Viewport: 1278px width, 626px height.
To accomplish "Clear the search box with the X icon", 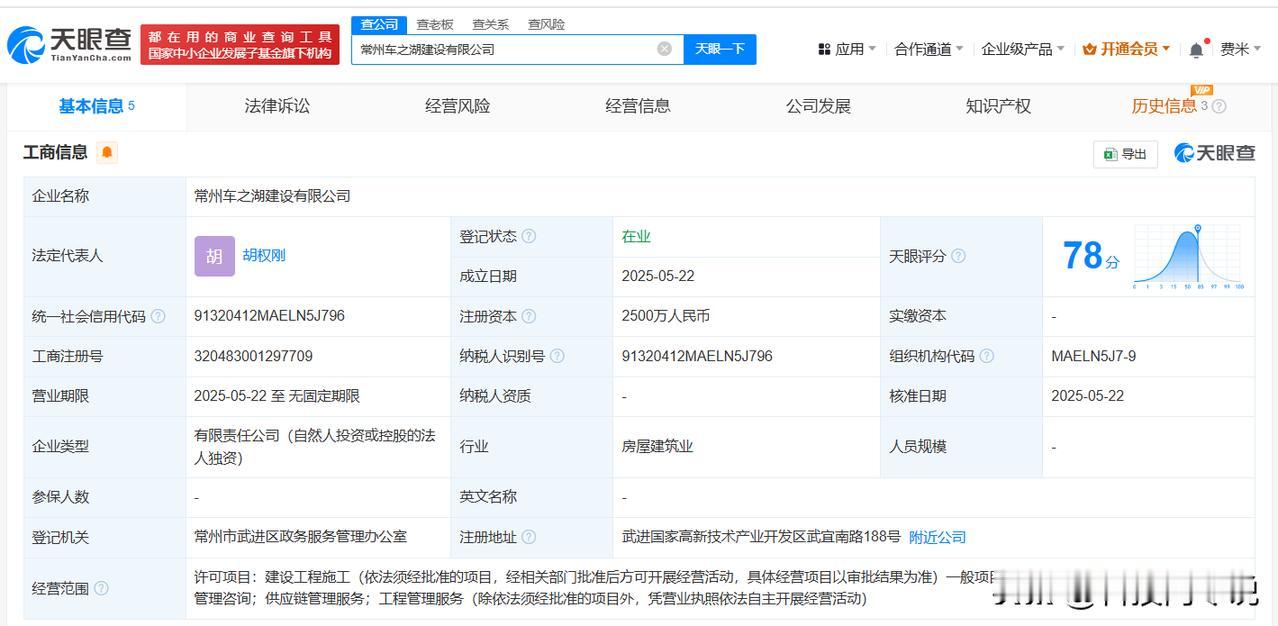I will (664, 49).
